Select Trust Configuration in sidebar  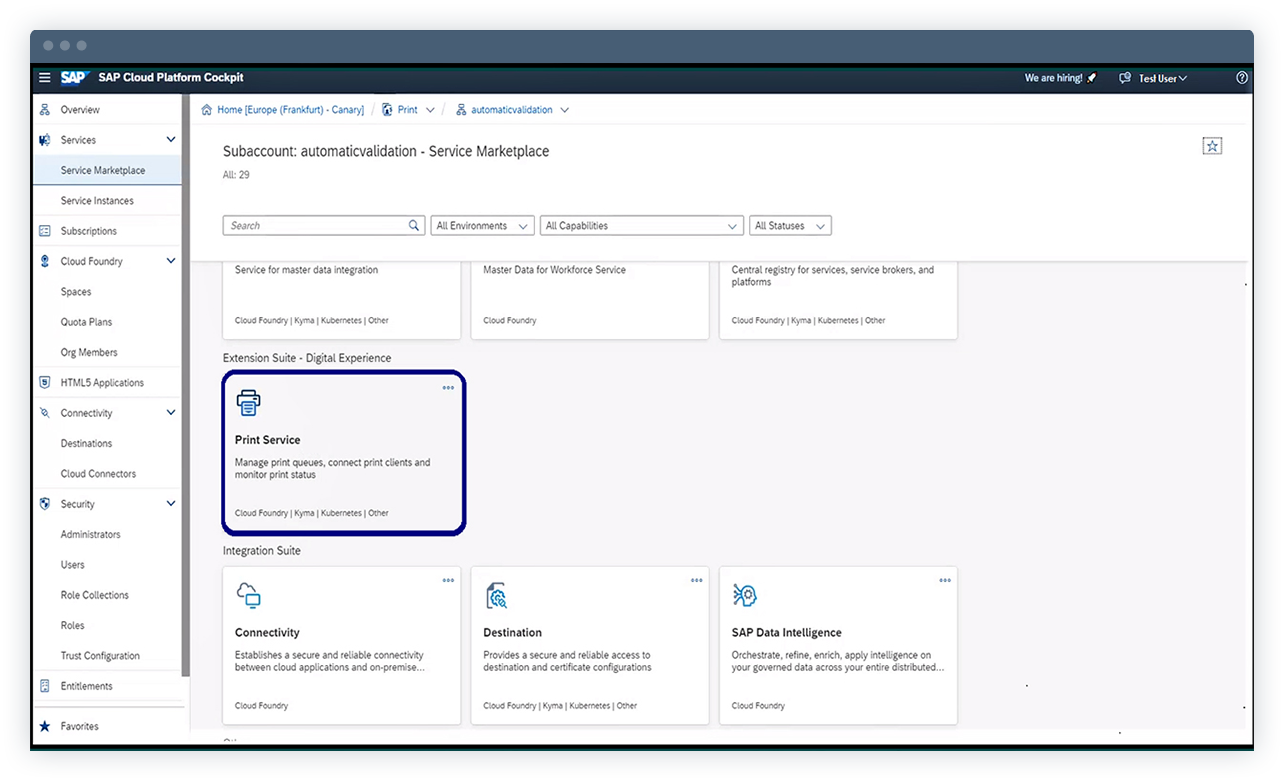100,656
